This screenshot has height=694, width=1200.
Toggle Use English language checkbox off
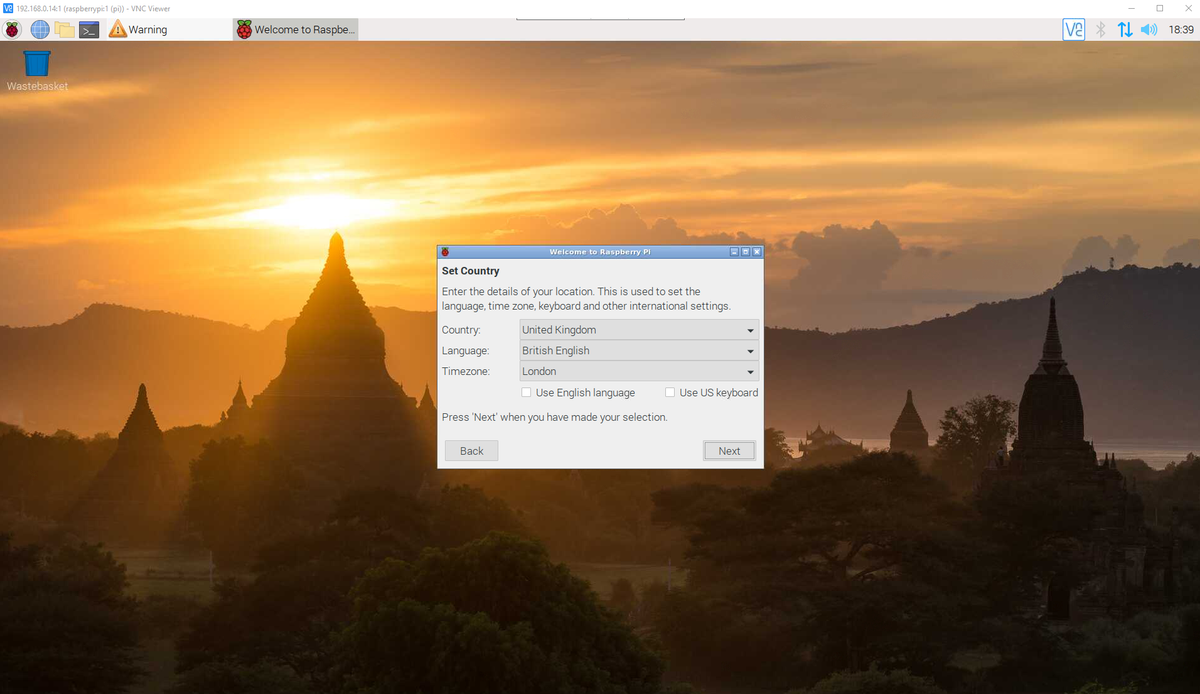pos(526,392)
